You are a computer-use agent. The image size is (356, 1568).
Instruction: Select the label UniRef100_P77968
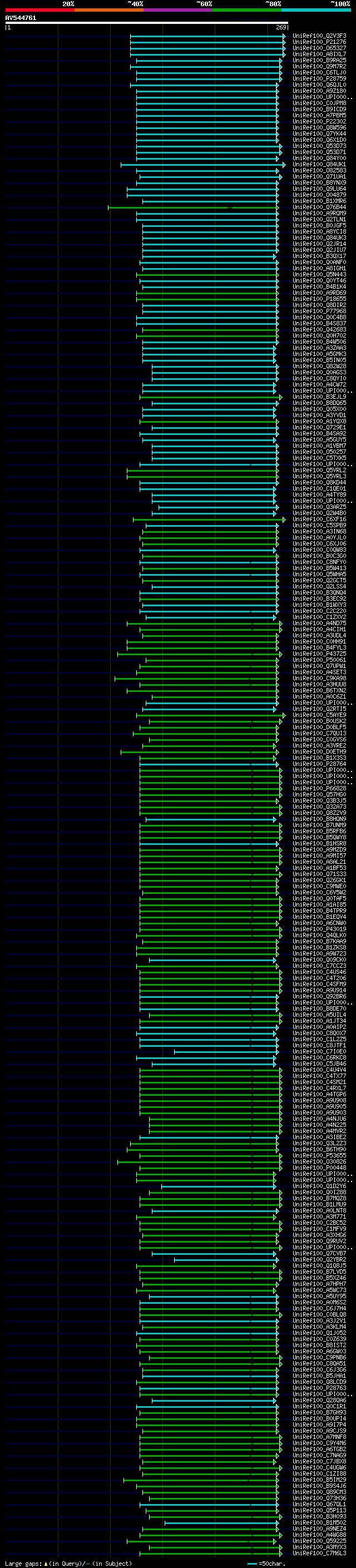click(x=319, y=311)
